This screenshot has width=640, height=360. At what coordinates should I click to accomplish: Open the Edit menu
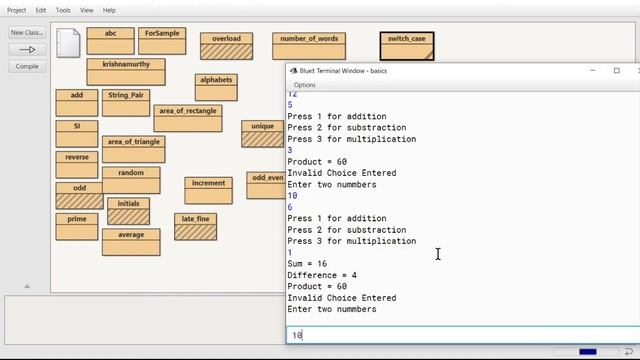pos(41,10)
